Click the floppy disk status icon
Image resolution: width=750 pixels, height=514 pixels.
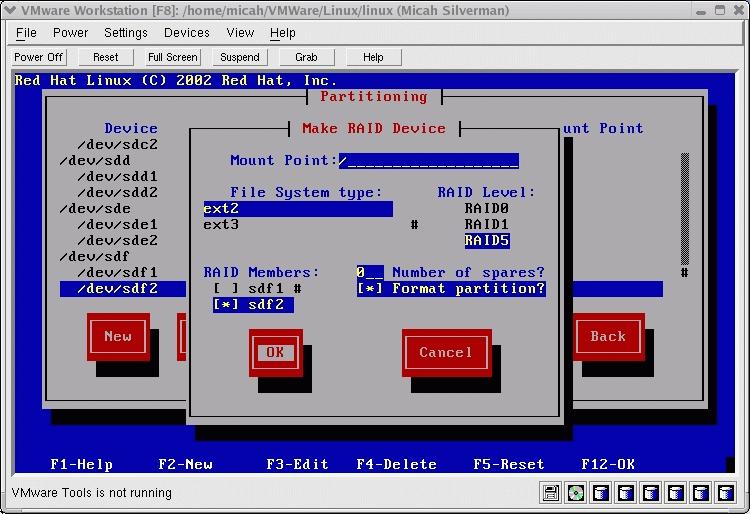550,492
